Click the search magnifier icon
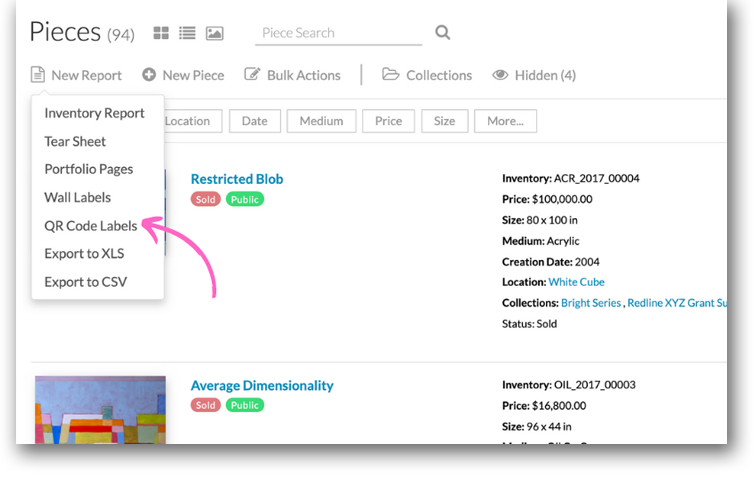The width and height of the screenshot is (756, 480). (443, 33)
